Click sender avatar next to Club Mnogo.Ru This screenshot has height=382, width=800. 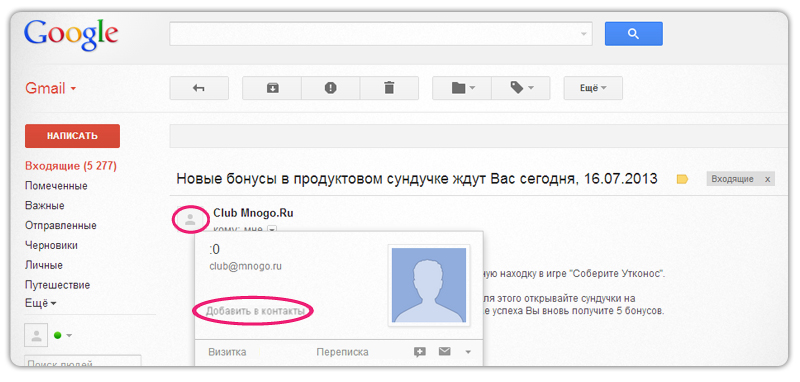pyautogui.click(x=190, y=220)
